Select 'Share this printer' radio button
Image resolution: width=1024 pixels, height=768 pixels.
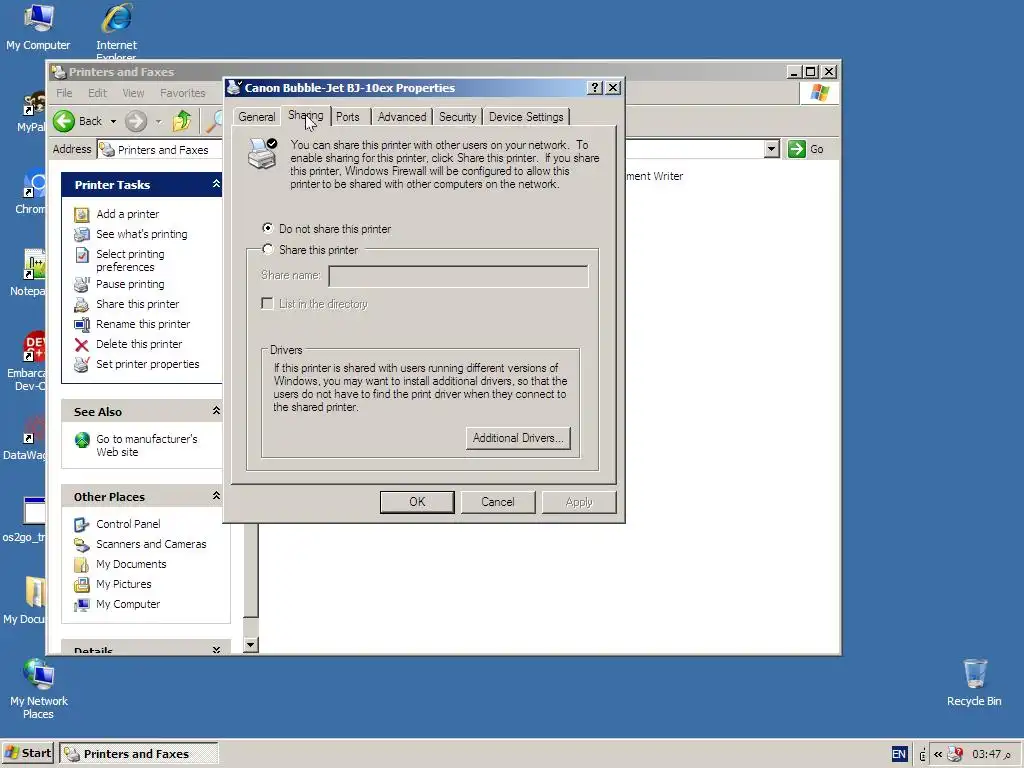coord(267,249)
